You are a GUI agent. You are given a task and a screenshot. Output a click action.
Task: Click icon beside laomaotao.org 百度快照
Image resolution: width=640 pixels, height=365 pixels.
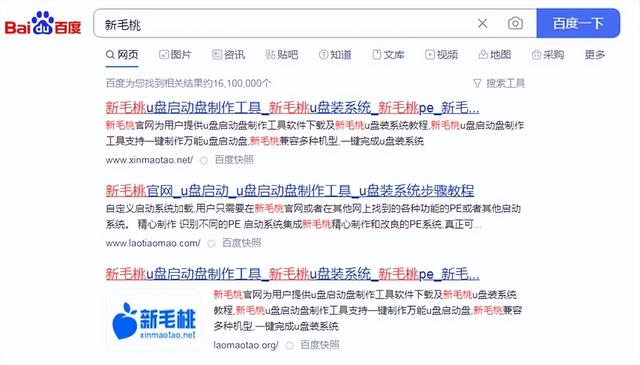pyautogui.click(x=289, y=345)
